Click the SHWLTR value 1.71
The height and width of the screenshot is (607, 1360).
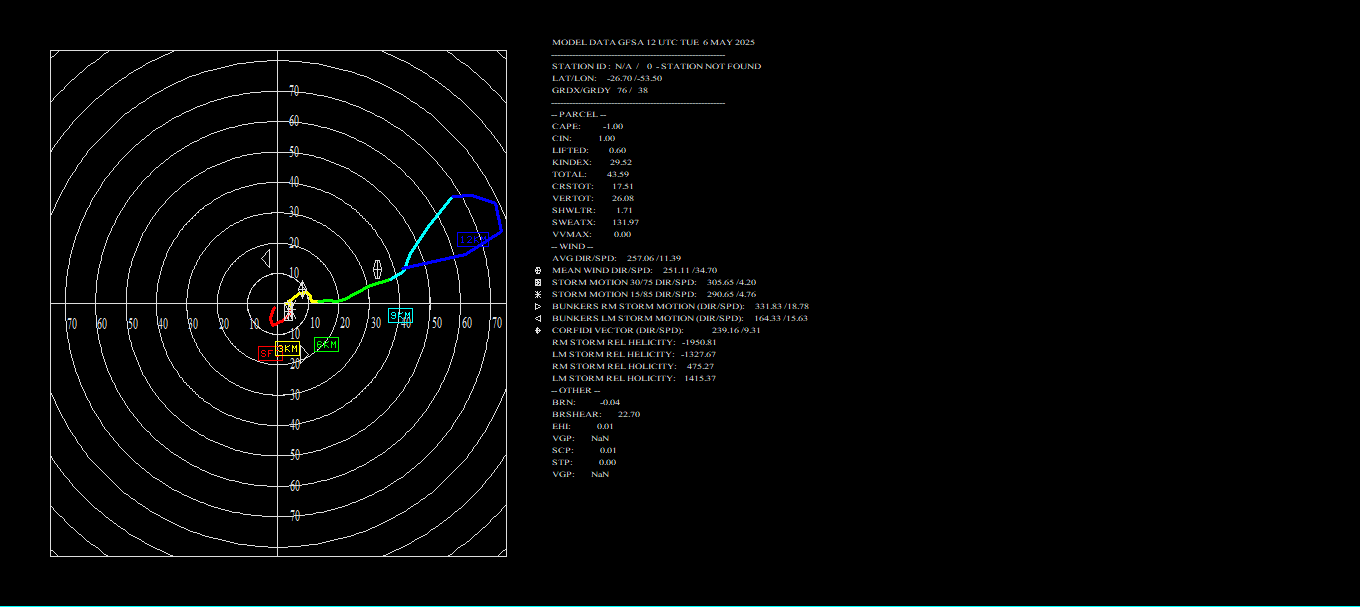(623, 210)
